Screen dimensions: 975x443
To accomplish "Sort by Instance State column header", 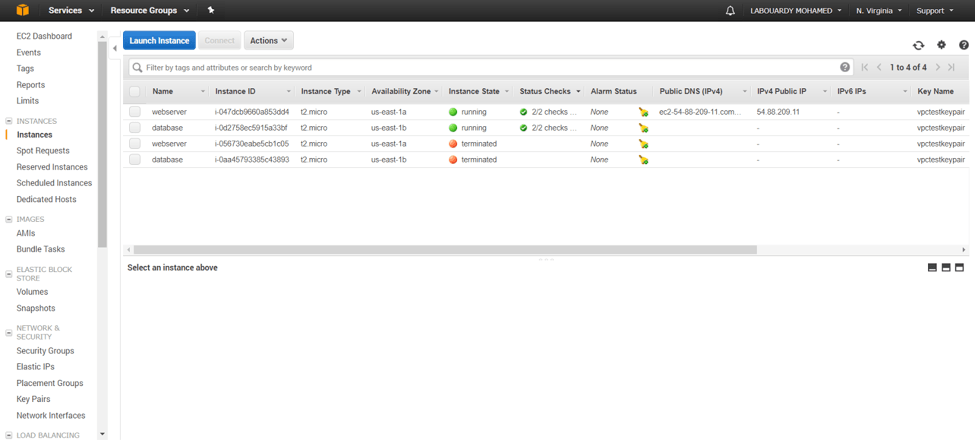I will point(474,91).
